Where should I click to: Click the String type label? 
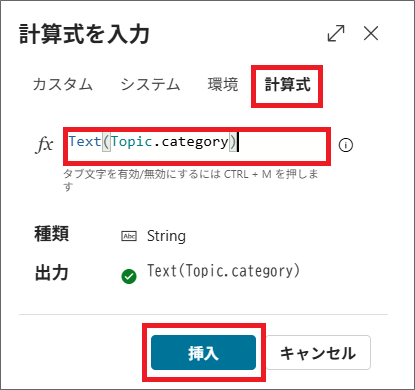(x=166, y=236)
